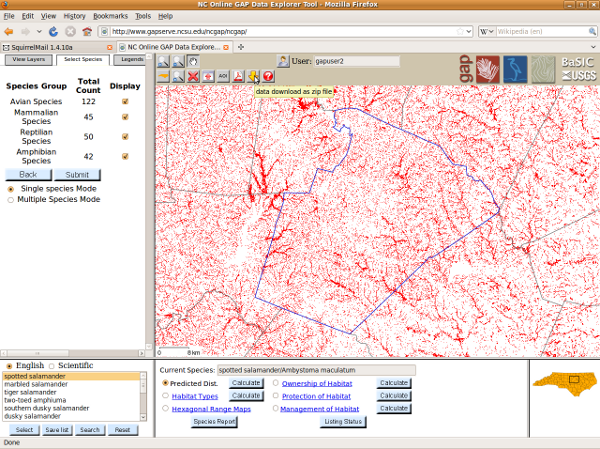The width and height of the screenshot is (600, 449).
Task: Open the back history dropdown arrow
Action: 39,31
